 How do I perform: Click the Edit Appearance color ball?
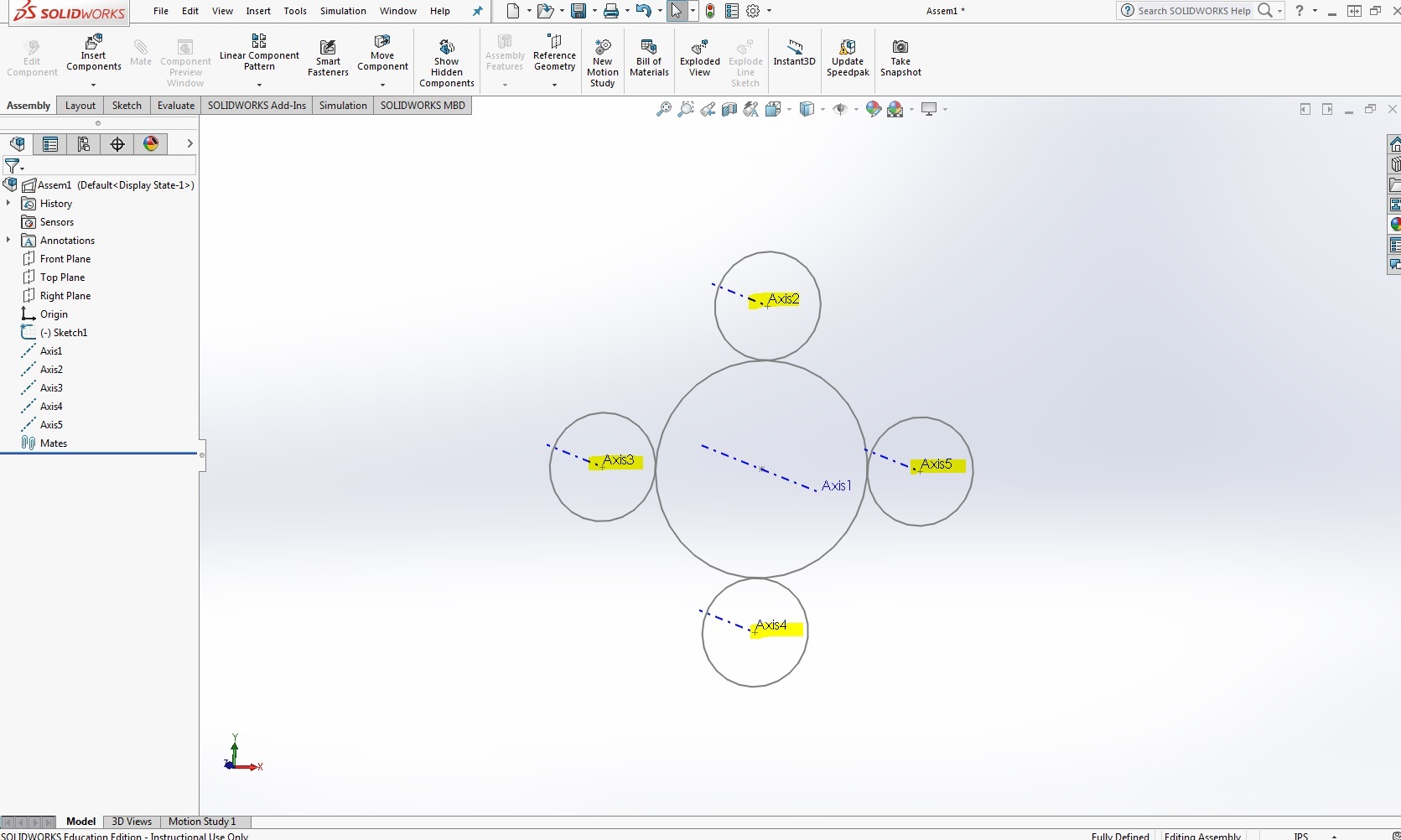coord(873,109)
